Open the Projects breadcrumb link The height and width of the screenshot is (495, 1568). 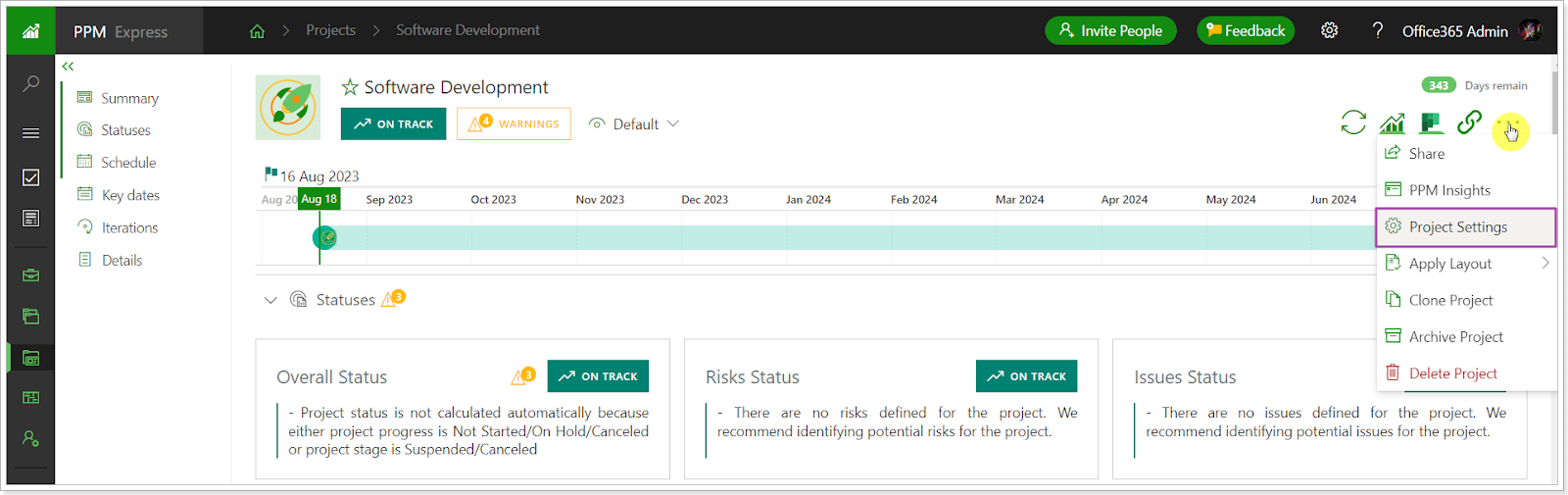pyautogui.click(x=330, y=30)
